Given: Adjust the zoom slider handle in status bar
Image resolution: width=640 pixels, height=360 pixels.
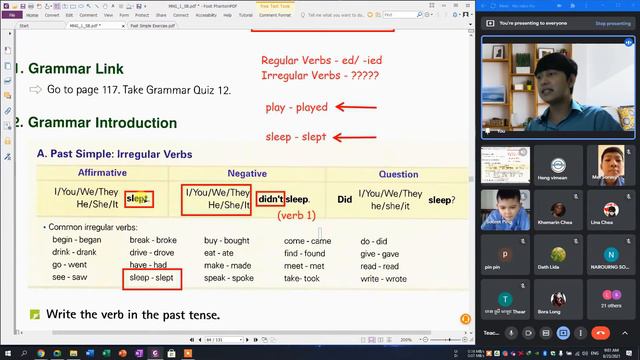Looking at the screenshot, I should [449, 340].
